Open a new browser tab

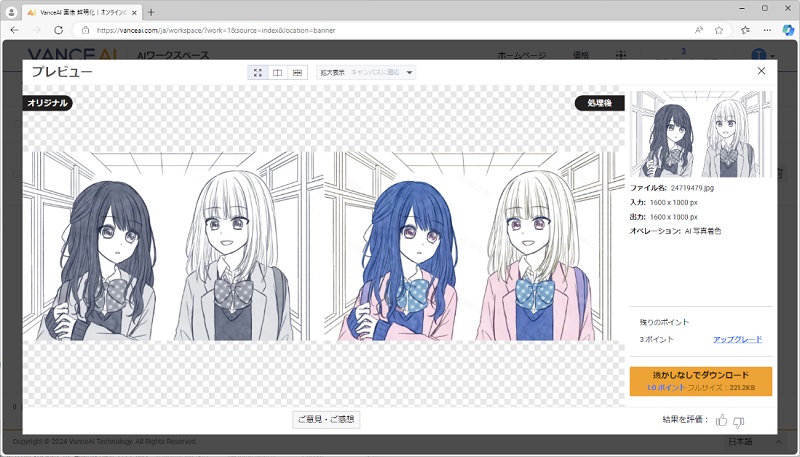click(151, 12)
